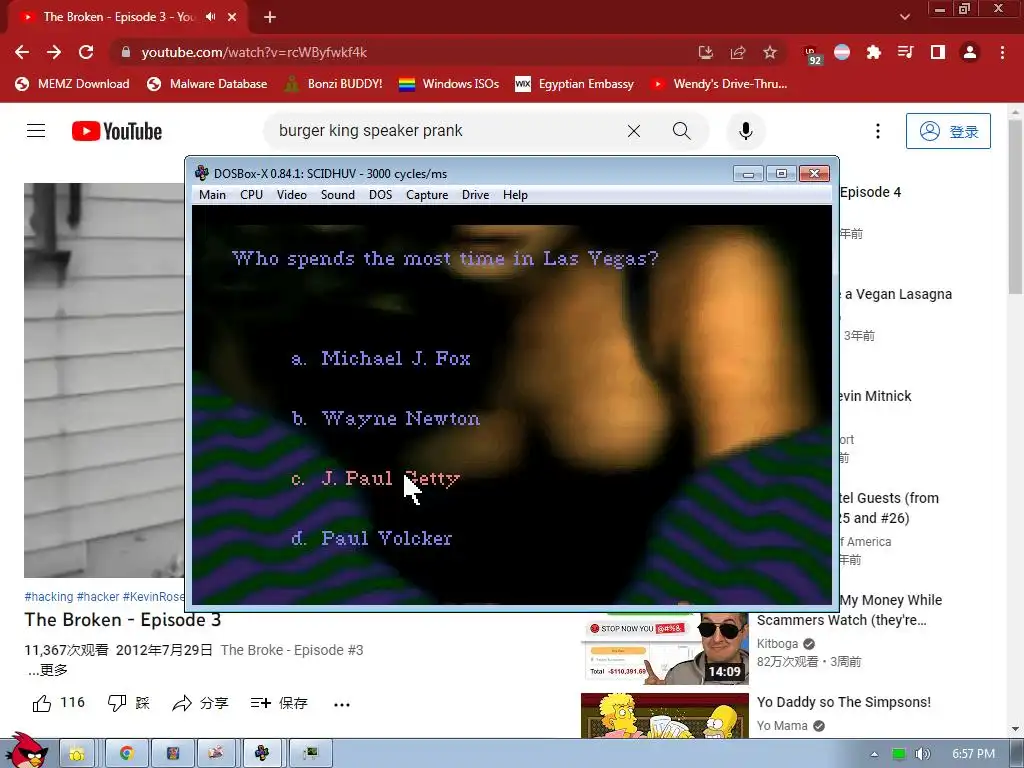
Task: Click the YouTube search magnifier button
Action: tap(682, 131)
